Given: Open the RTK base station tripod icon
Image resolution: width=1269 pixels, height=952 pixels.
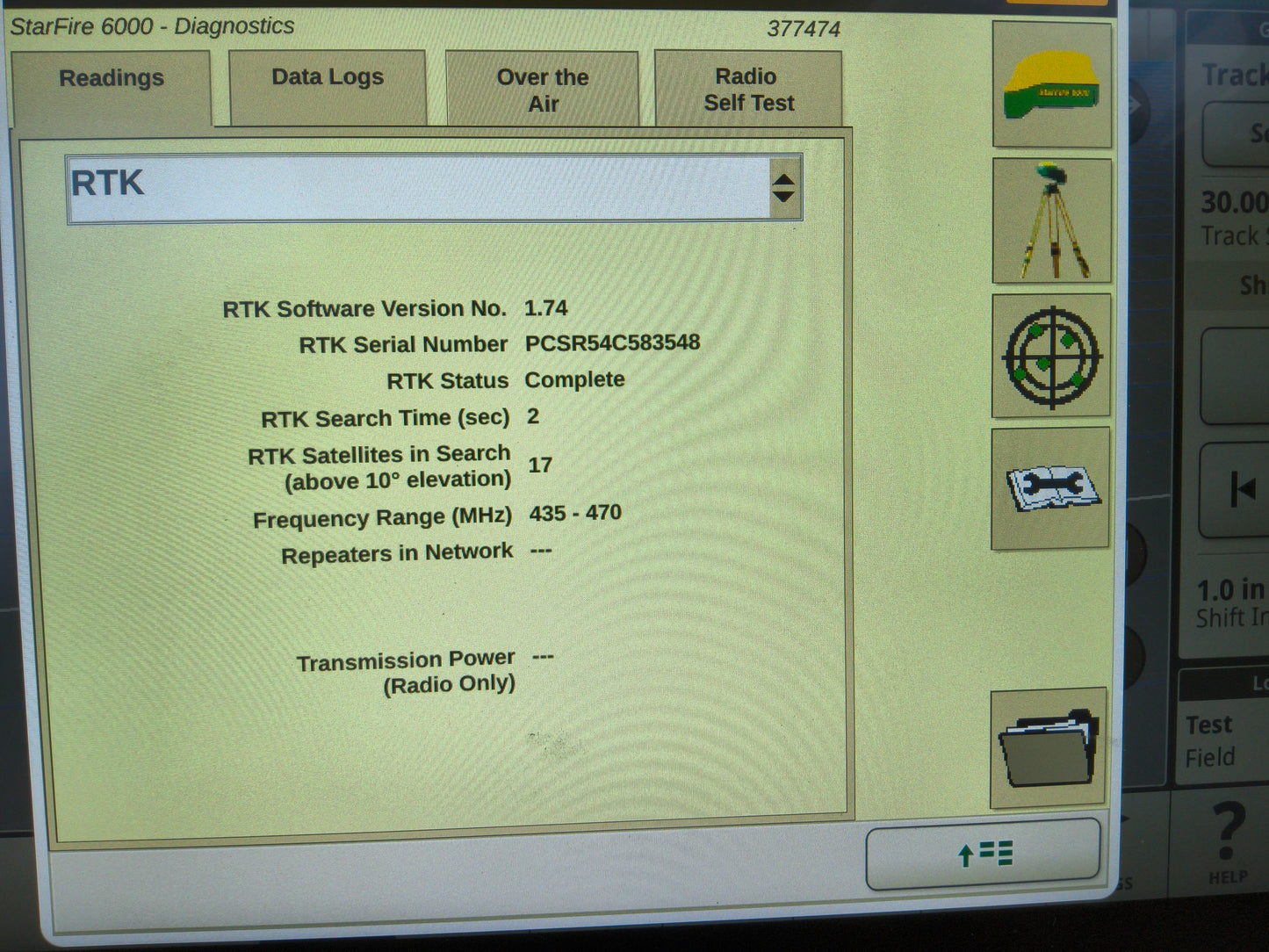Looking at the screenshot, I should [1051, 220].
